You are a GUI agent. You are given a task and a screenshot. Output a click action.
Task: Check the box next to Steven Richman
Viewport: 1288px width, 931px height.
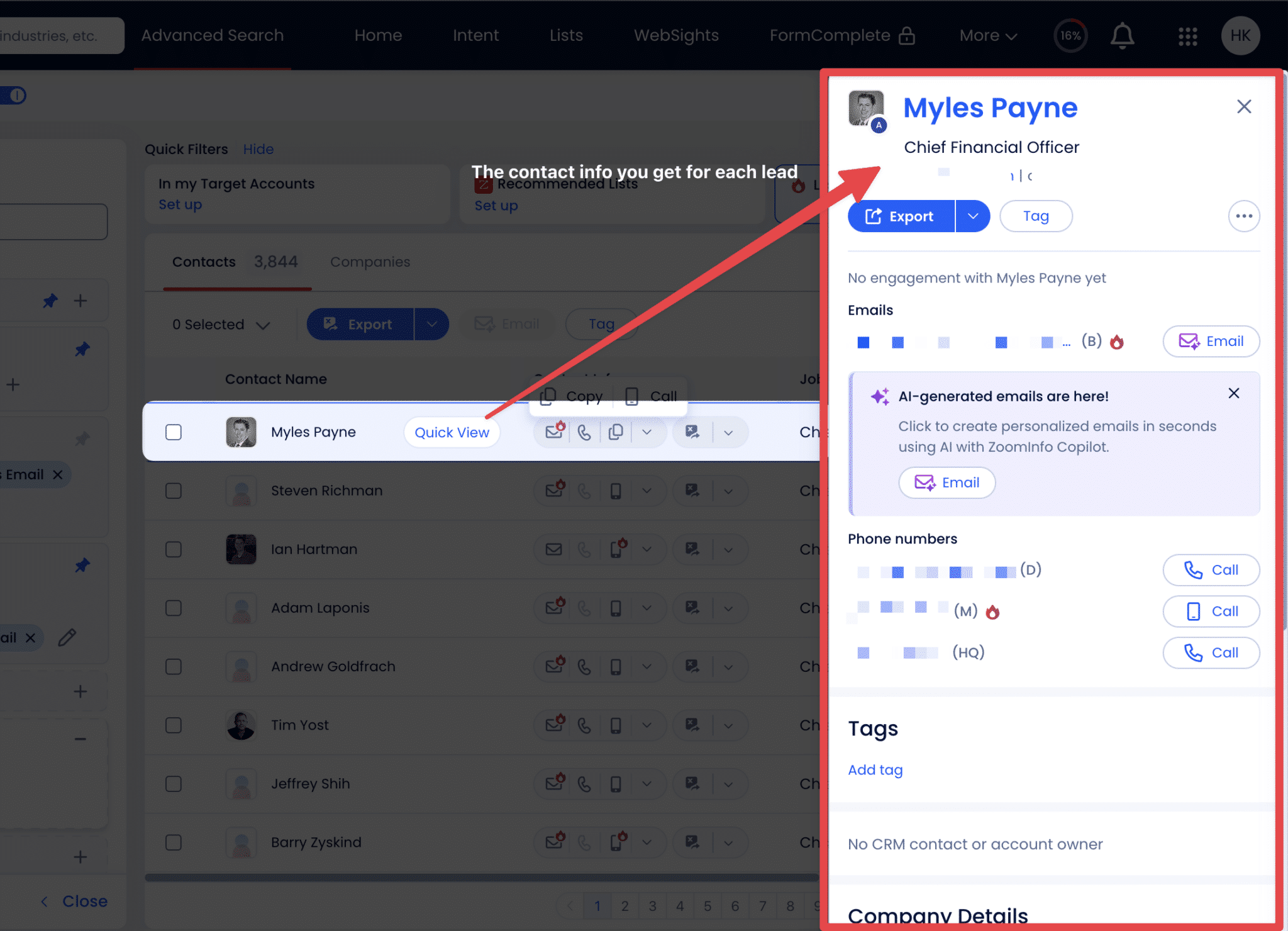pyautogui.click(x=174, y=491)
